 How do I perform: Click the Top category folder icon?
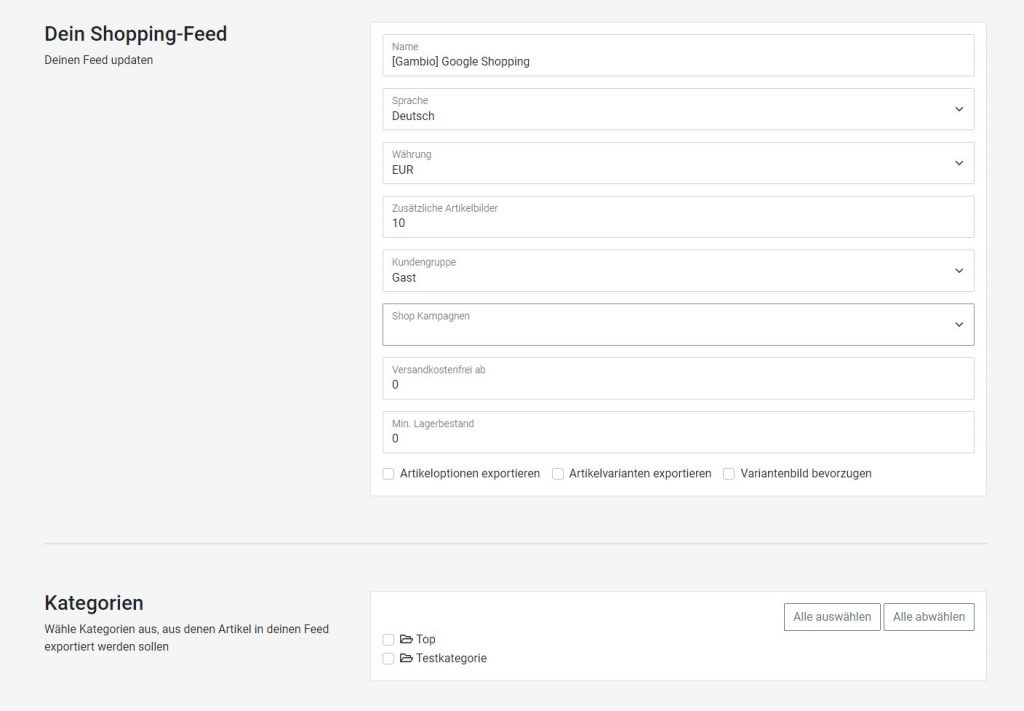pos(406,639)
